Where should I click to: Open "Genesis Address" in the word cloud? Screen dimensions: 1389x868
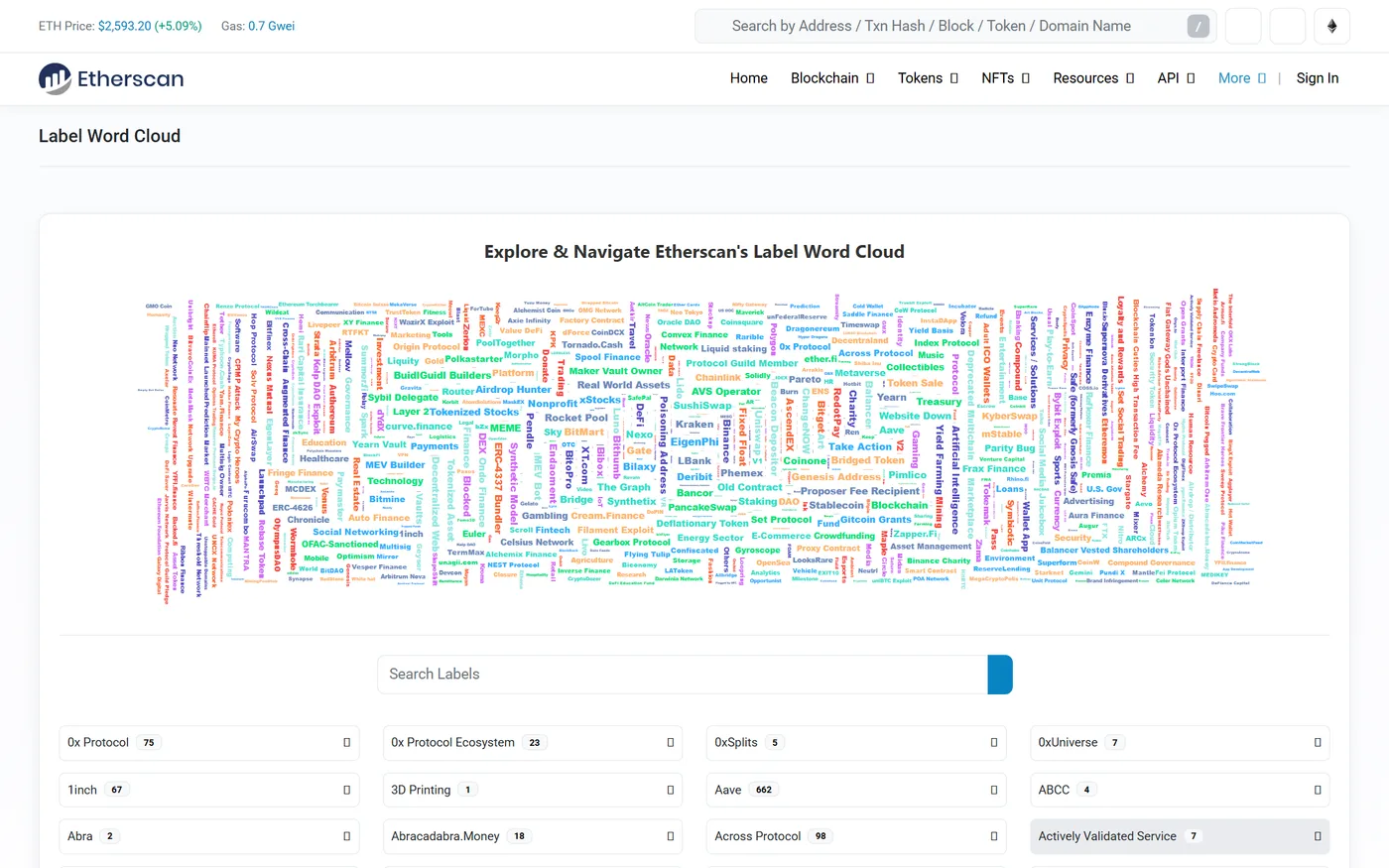tap(835, 476)
